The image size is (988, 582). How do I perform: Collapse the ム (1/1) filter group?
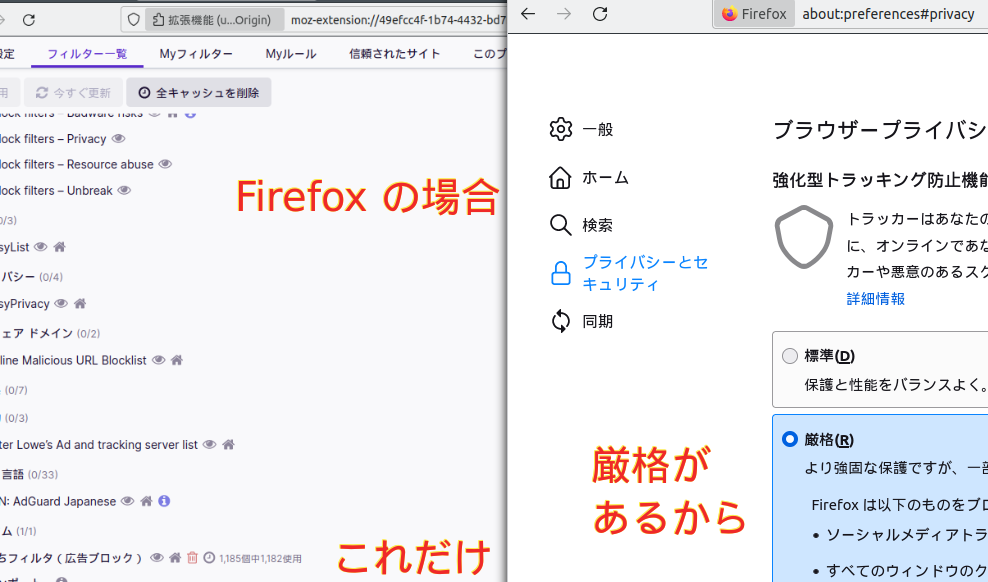click(18, 531)
